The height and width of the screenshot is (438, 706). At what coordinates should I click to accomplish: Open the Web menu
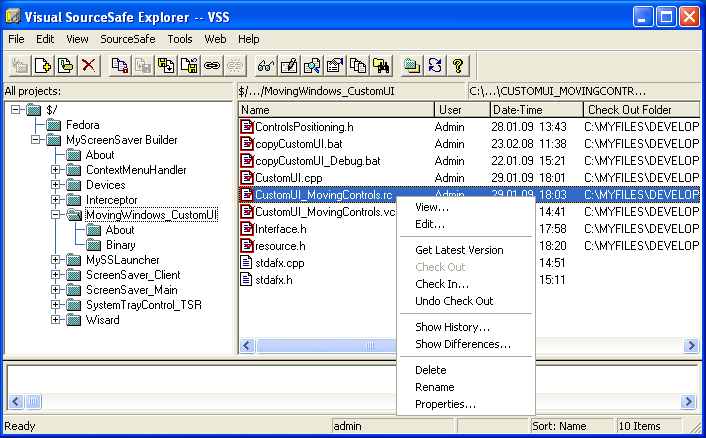pos(215,39)
